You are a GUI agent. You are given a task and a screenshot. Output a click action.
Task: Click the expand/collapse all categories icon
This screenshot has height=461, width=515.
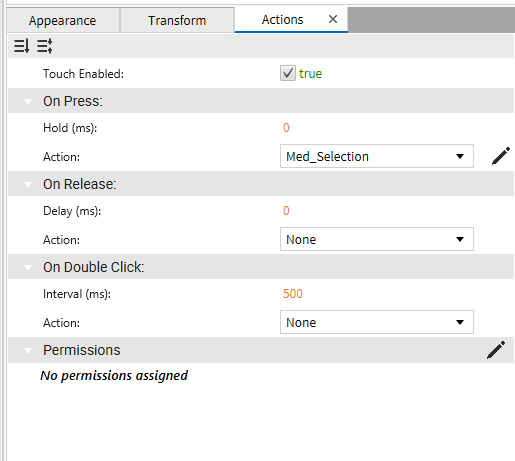pos(45,46)
